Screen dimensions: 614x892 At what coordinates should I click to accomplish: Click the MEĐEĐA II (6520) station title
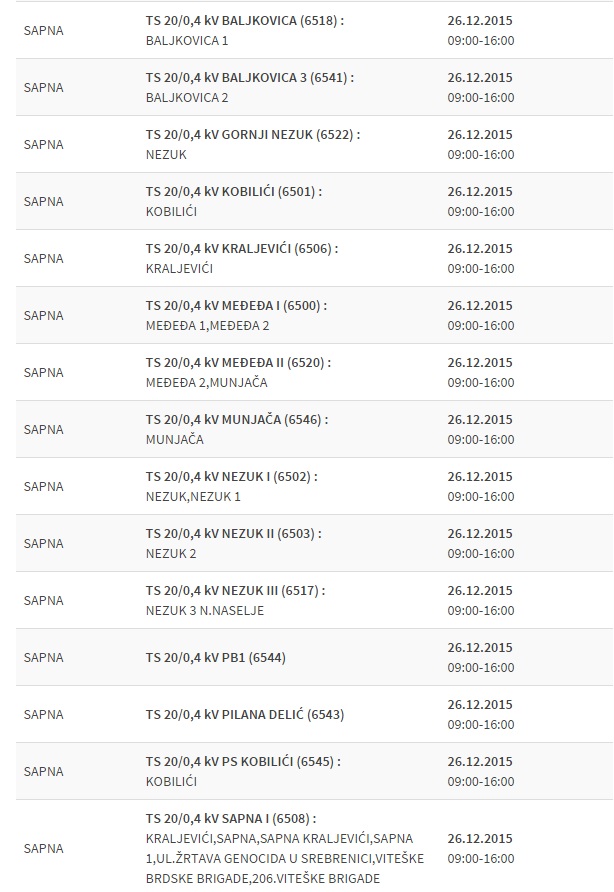tap(238, 362)
